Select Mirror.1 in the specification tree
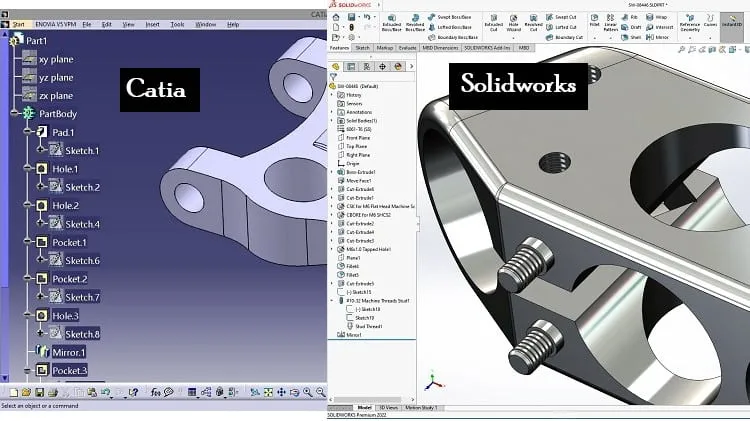750x421 pixels. pos(68,353)
